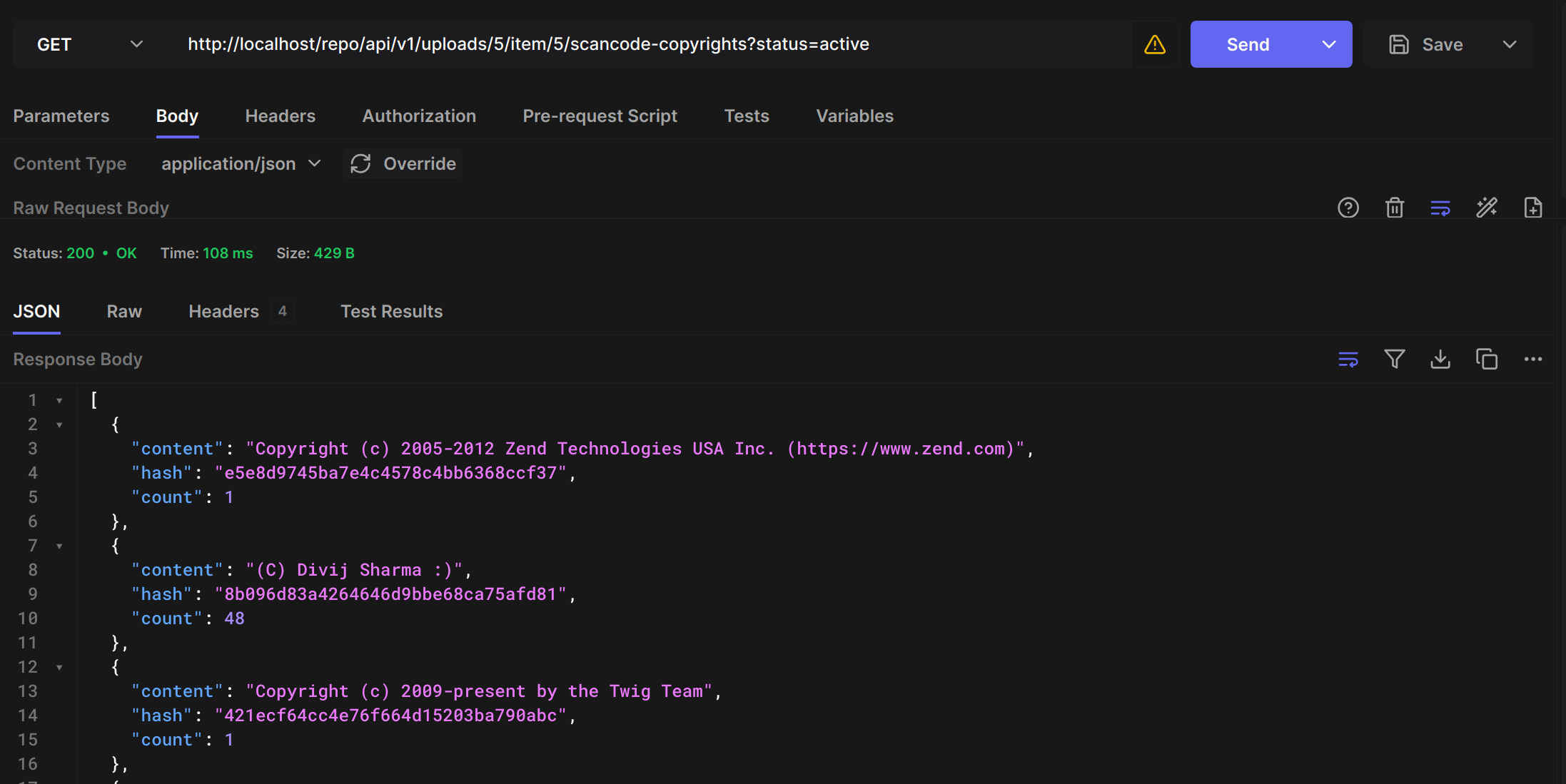The image size is (1566, 784).
Task: Toggle line wrap in the request body
Action: [x=1440, y=208]
